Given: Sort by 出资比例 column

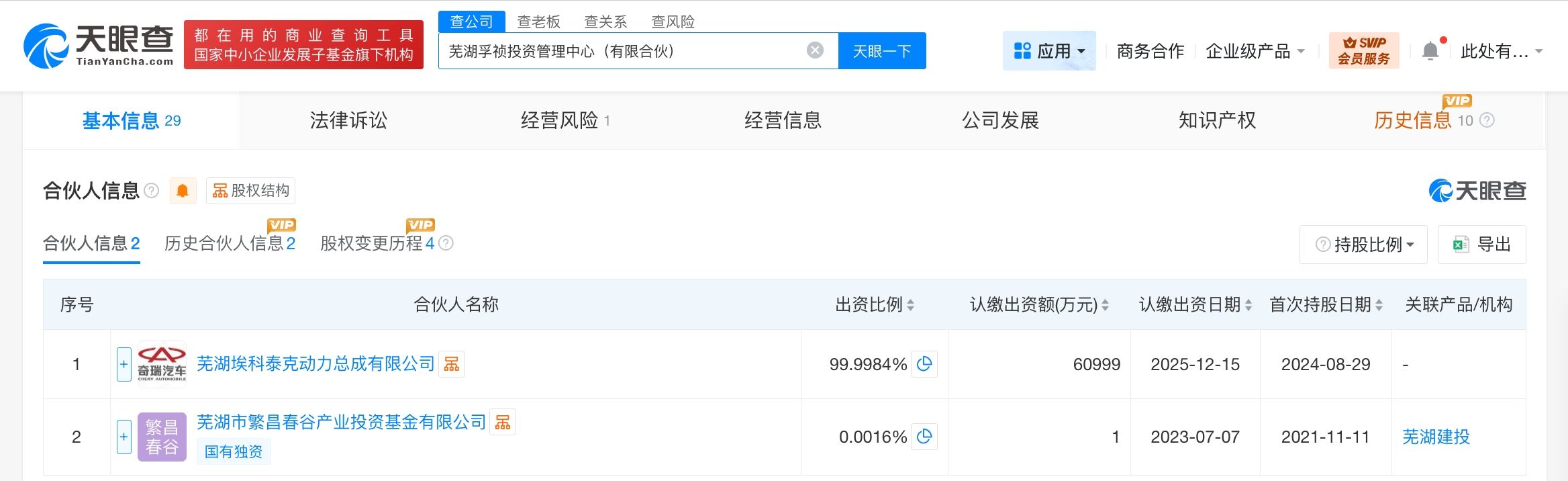Looking at the screenshot, I should [x=910, y=305].
